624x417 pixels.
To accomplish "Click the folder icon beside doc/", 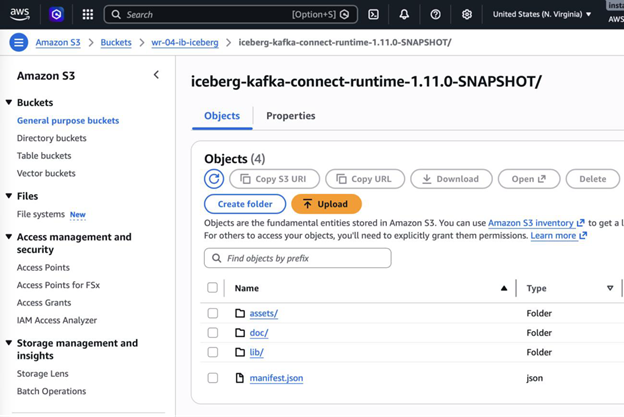I will click(x=240, y=332).
